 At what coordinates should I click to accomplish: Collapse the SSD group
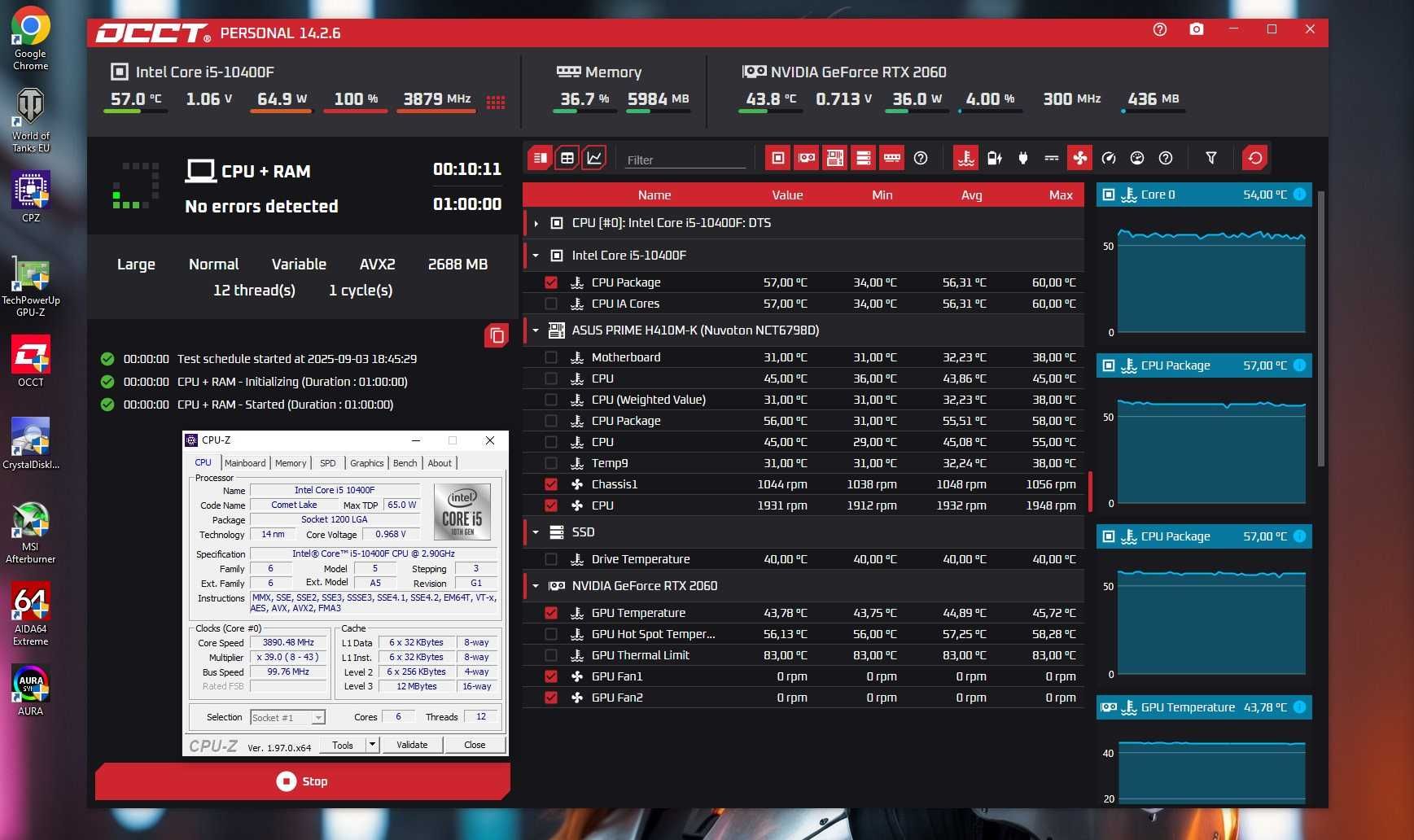tap(536, 532)
